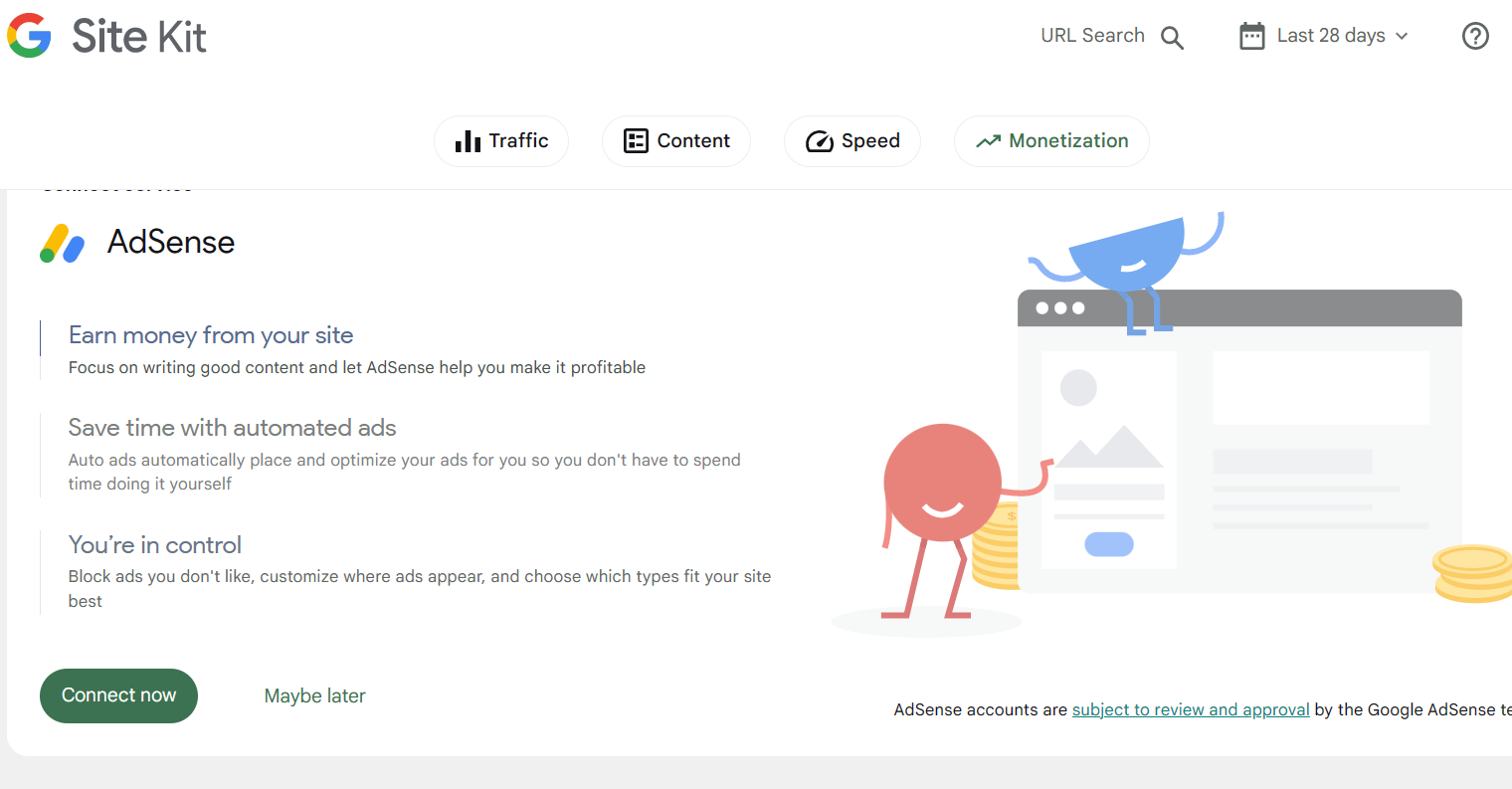Show the Save time with automated ads step
This screenshot has width=1512, height=789.
(232, 428)
